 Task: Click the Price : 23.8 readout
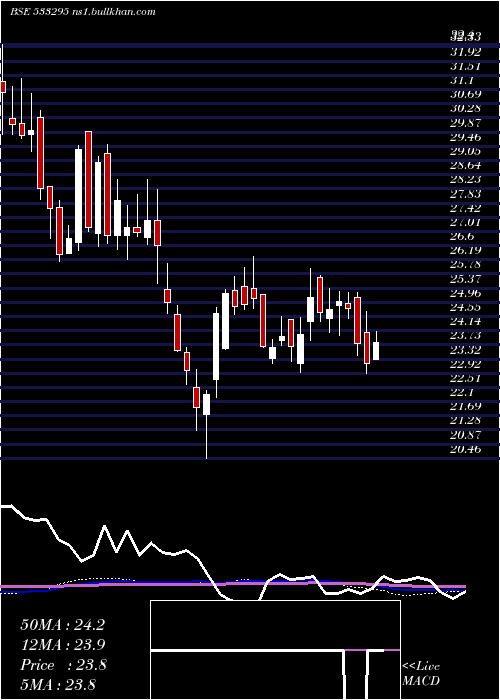pyautogui.click(x=63, y=665)
